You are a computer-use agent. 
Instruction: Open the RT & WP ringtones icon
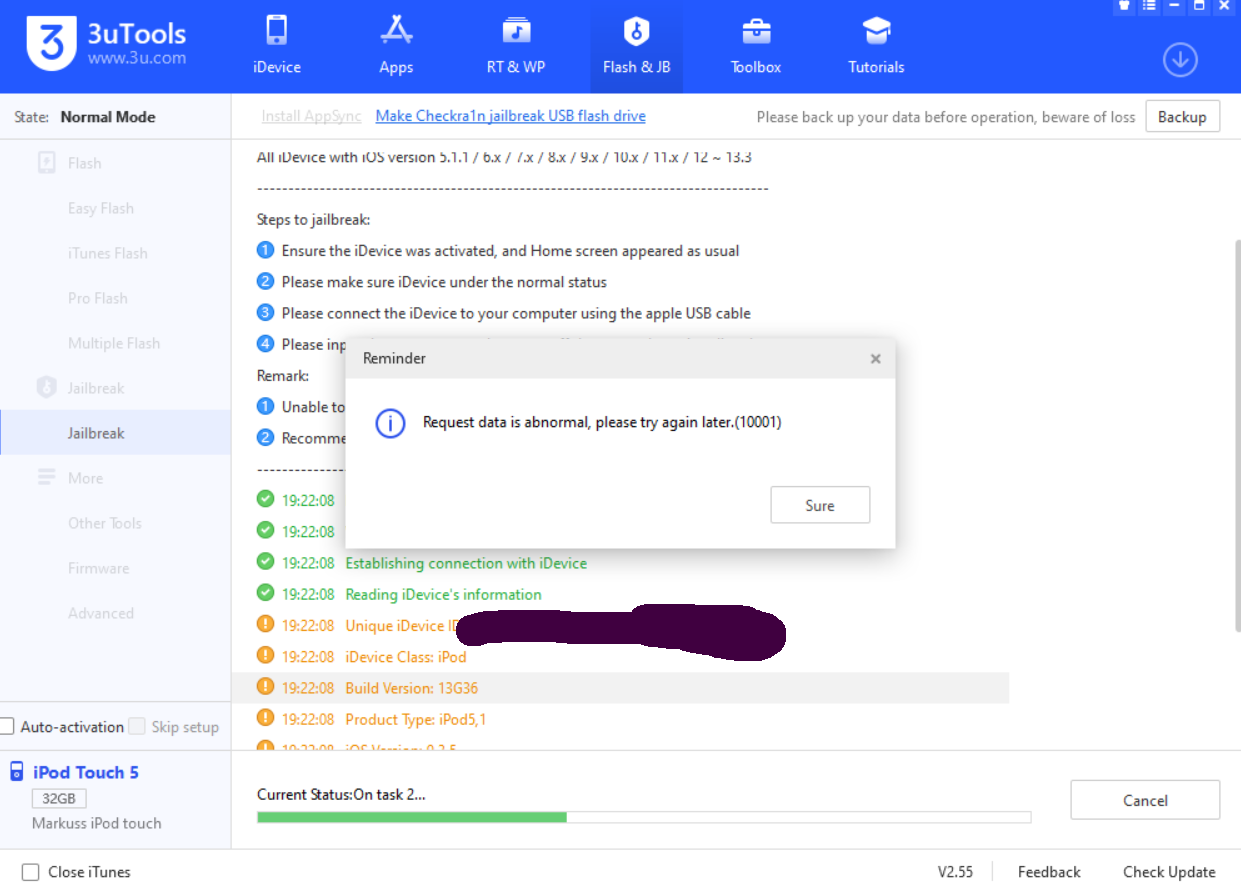click(516, 32)
